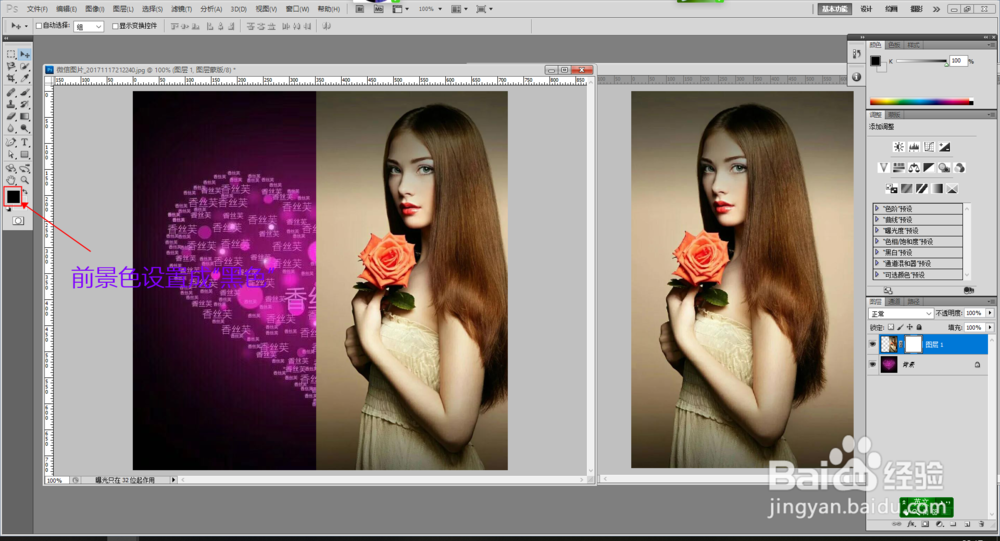The image size is (1000, 541).
Task: Select the Clone Stamp tool
Action: pyautogui.click(x=11, y=103)
